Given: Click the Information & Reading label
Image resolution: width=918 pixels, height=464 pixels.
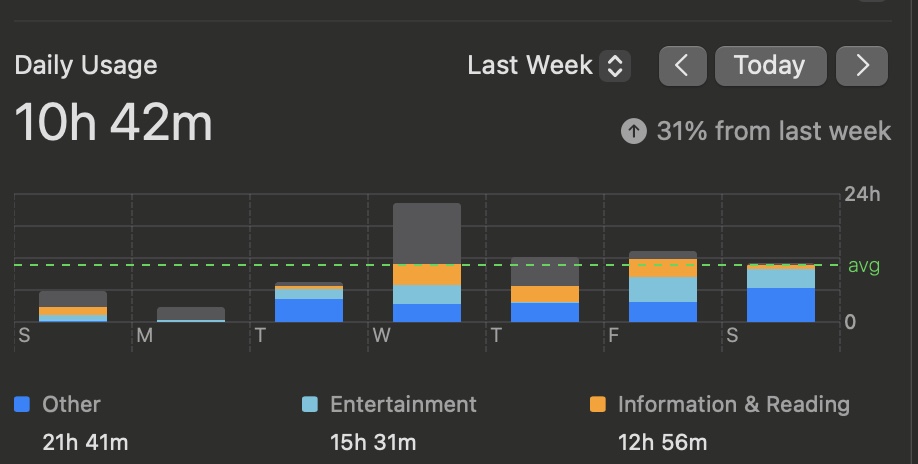Looking at the screenshot, I should [x=734, y=404].
